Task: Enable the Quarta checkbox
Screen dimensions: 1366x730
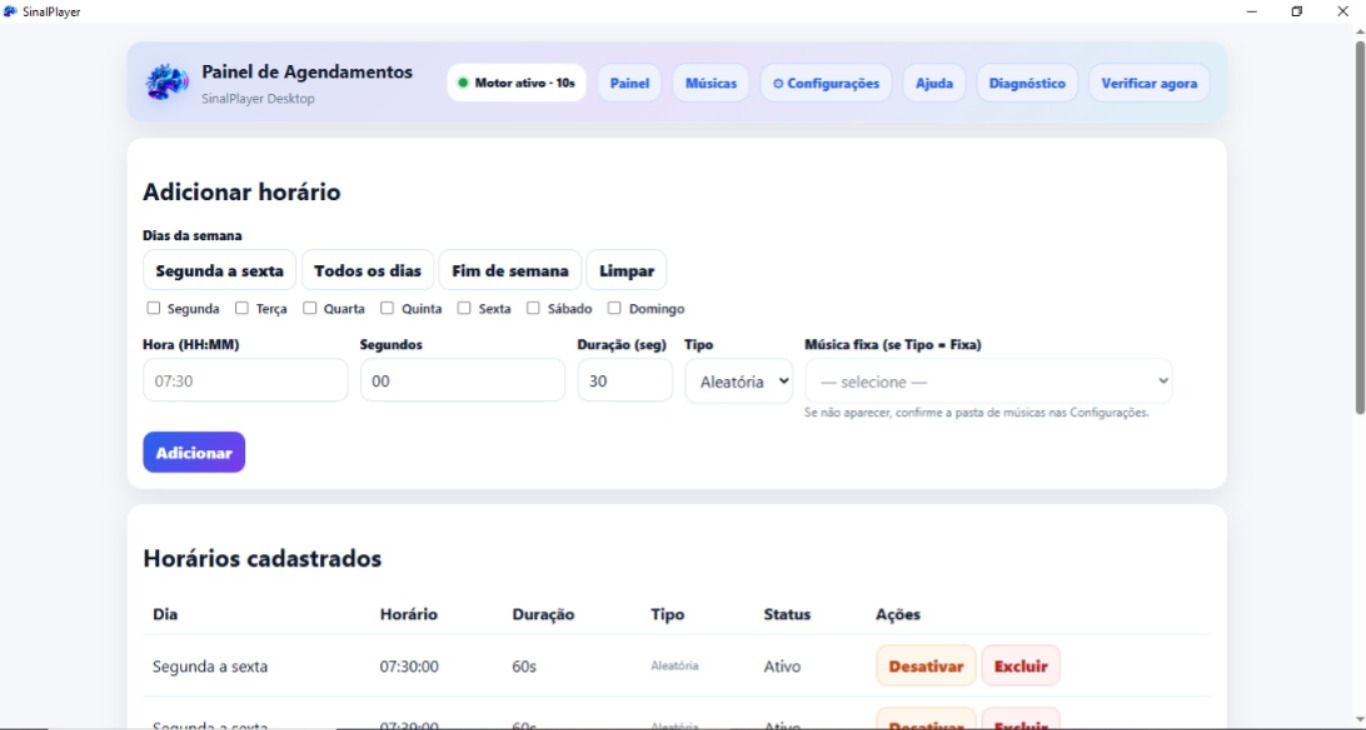Action: pos(310,308)
